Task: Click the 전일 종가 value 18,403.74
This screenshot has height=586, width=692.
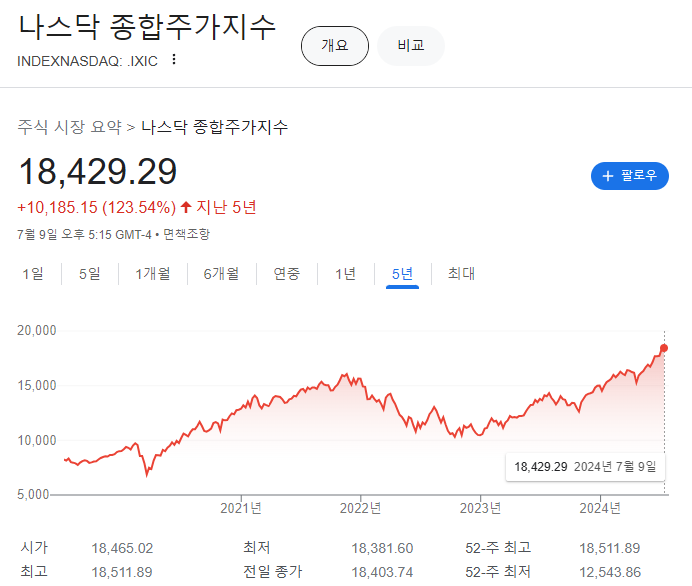Action: click(x=382, y=572)
